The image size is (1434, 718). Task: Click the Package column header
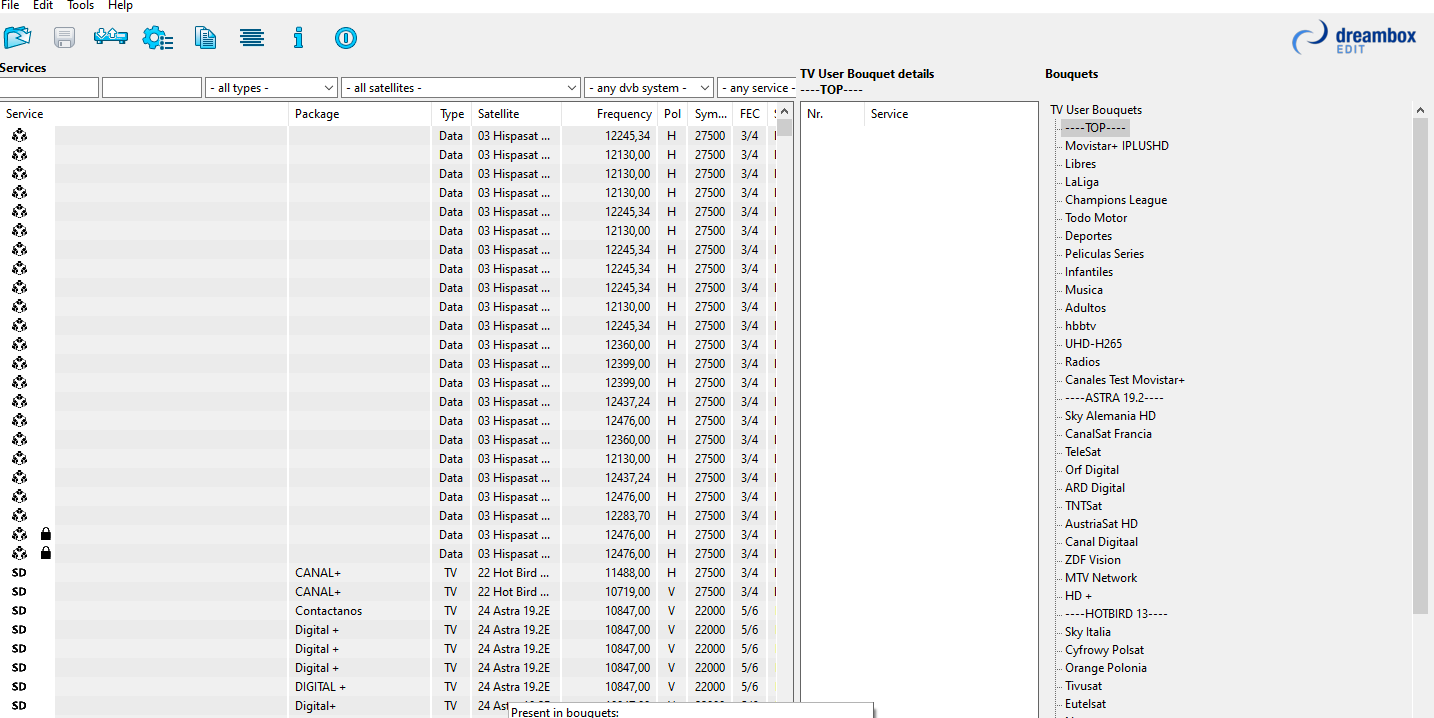click(317, 114)
